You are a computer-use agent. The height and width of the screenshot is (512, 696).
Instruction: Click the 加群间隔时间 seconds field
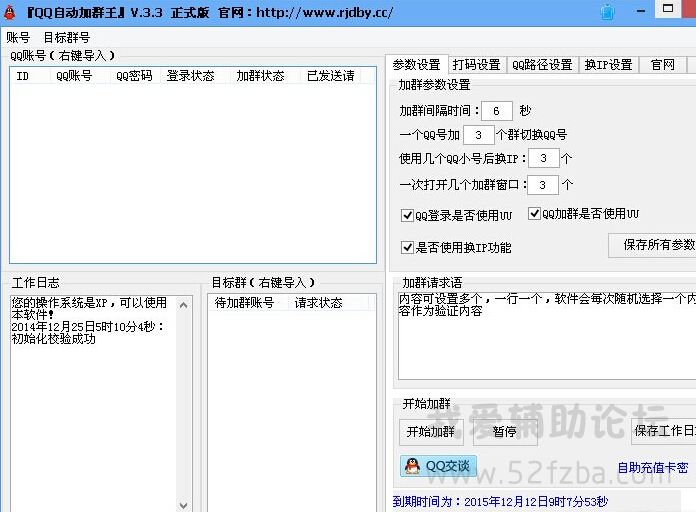[x=497, y=111]
